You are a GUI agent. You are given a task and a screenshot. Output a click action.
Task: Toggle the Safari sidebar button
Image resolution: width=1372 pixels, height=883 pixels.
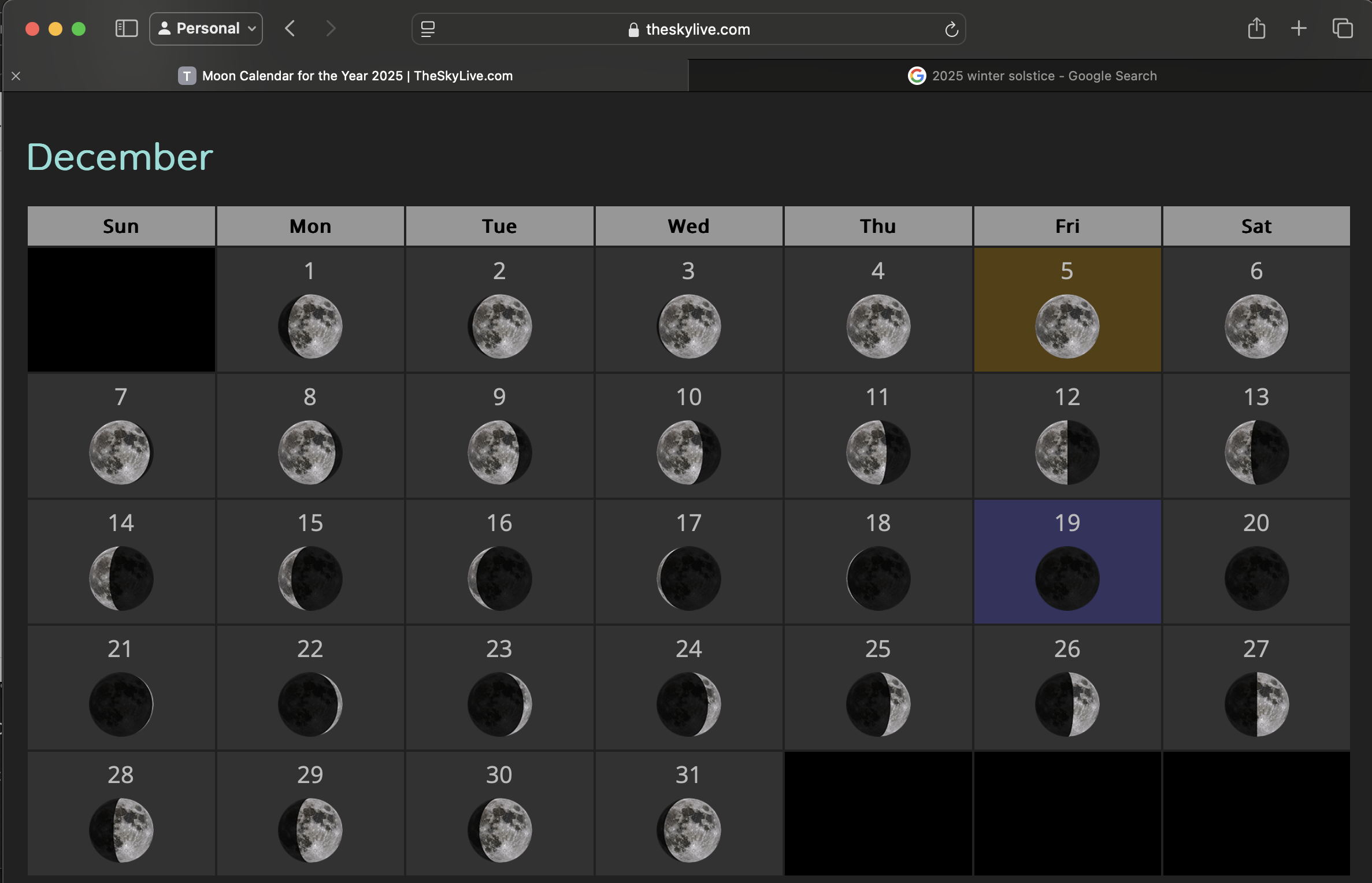coord(127,28)
